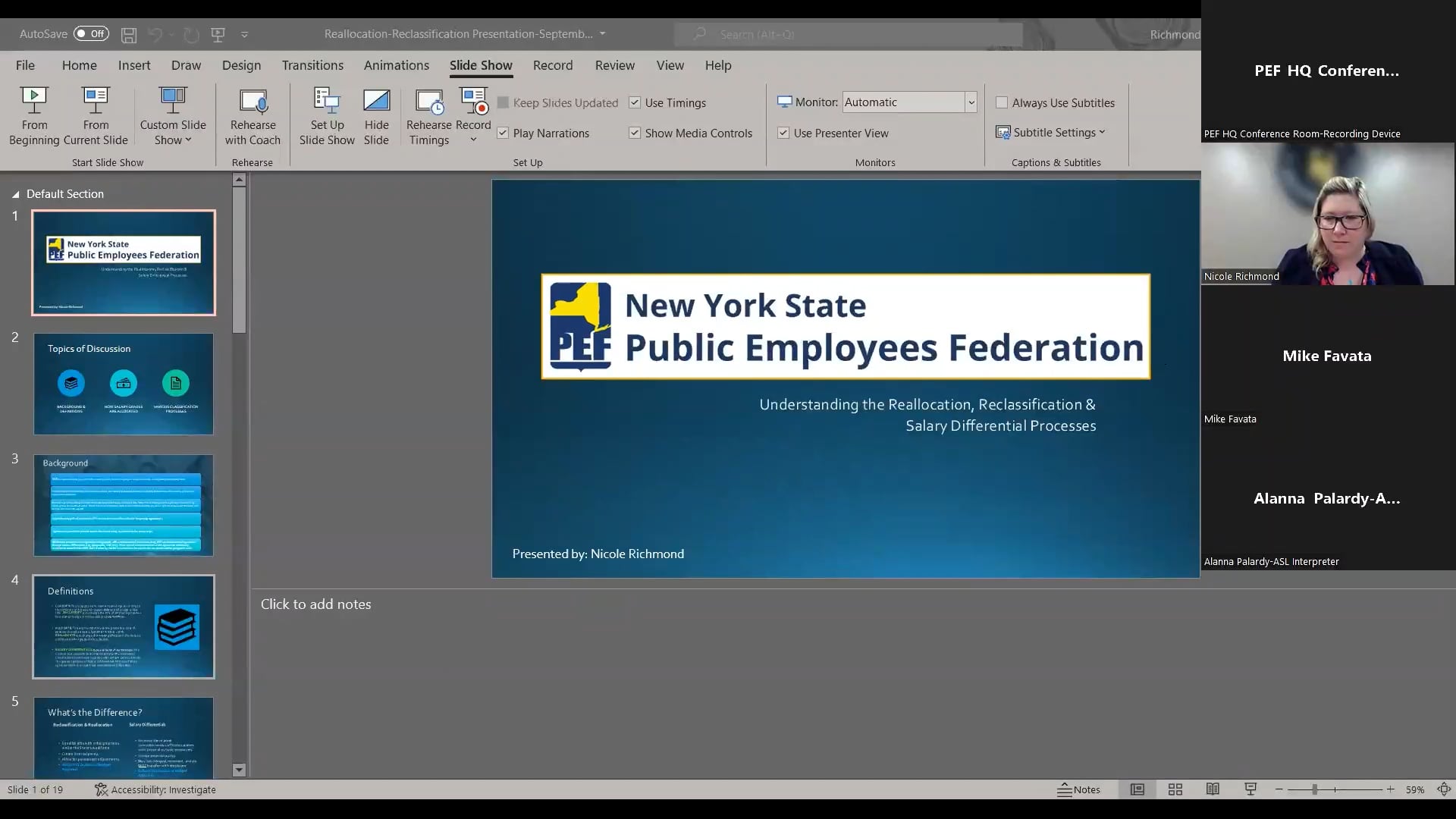The height and width of the screenshot is (819, 1456).
Task: Start slide show From Beginning
Action: pyautogui.click(x=34, y=115)
